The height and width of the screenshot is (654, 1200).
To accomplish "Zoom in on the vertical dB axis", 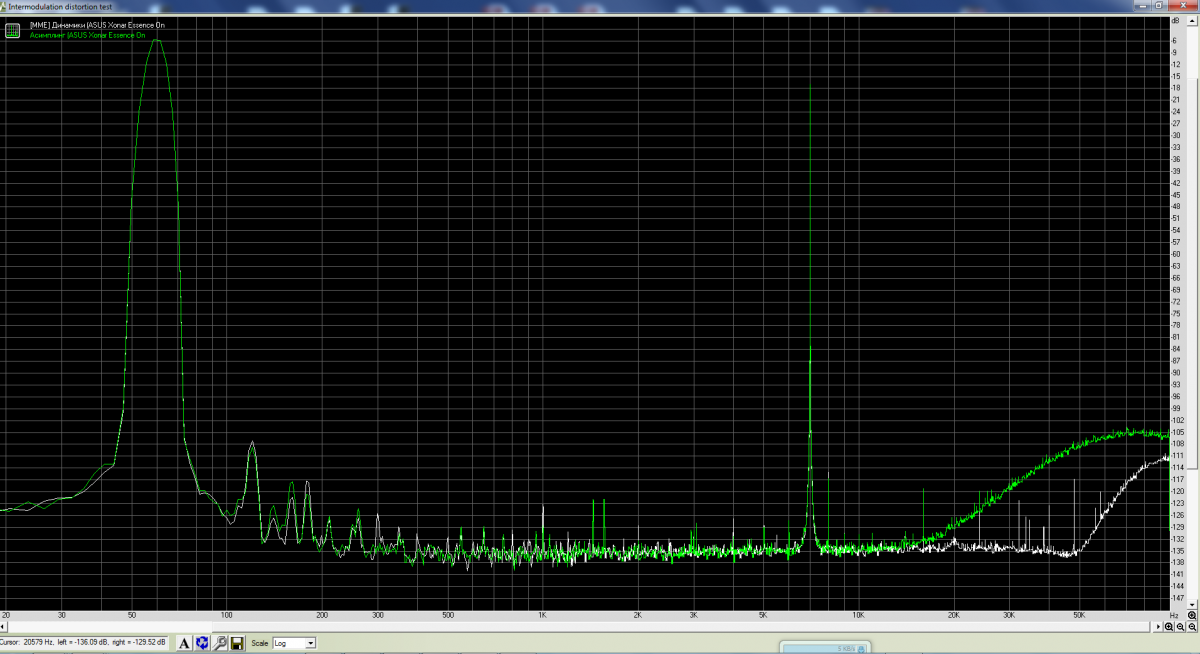I will (x=1192, y=615).
